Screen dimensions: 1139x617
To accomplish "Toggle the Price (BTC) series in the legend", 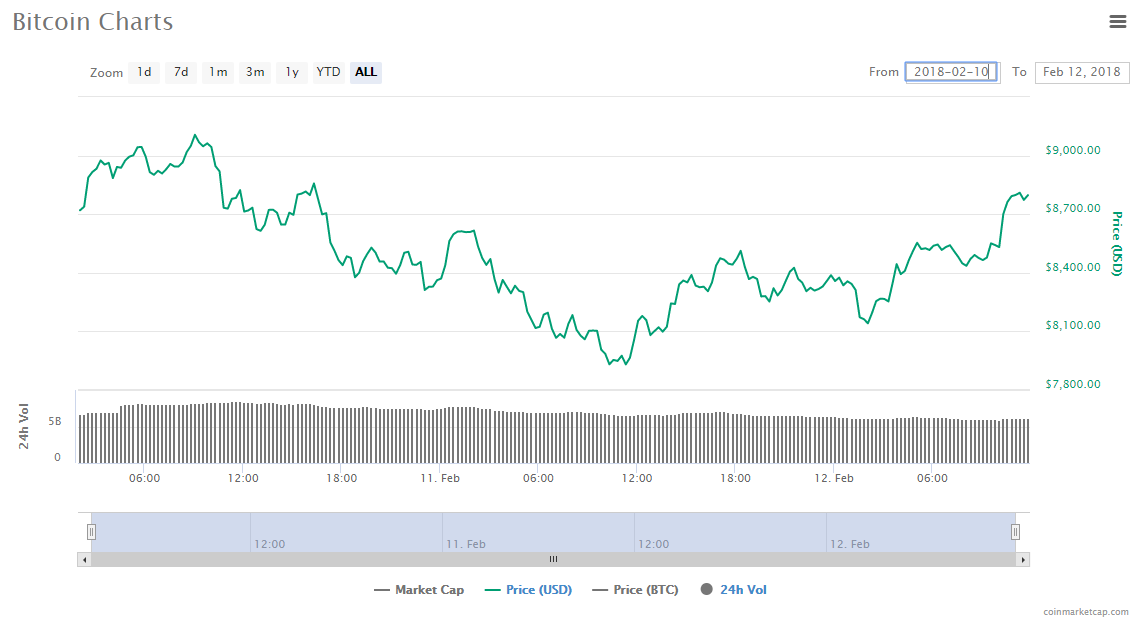I will [x=635, y=589].
